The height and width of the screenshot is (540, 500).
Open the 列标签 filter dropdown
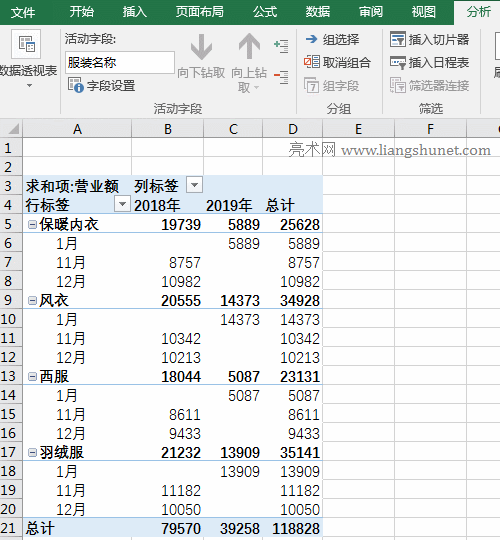tap(195, 185)
